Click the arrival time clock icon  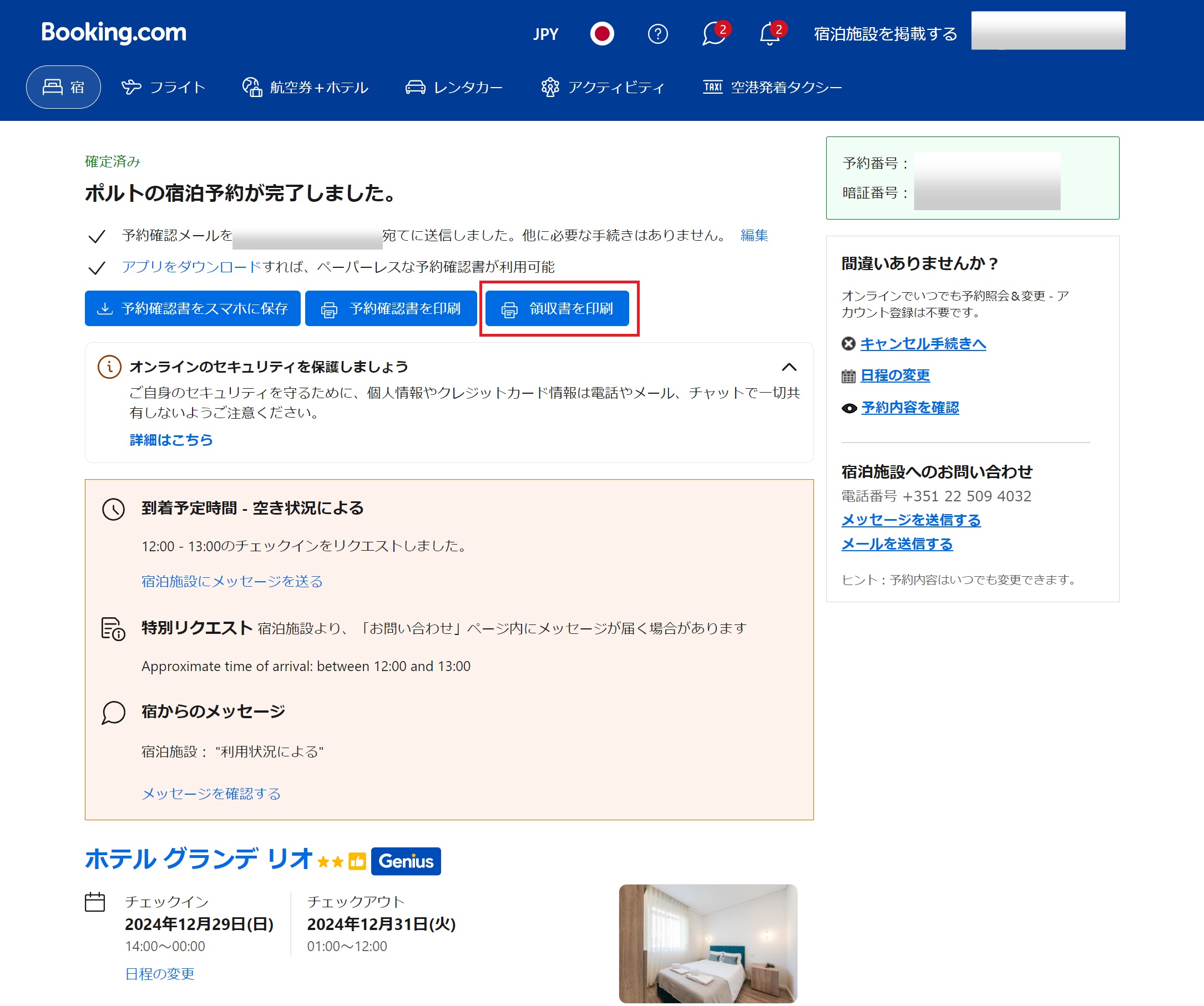click(114, 509)
